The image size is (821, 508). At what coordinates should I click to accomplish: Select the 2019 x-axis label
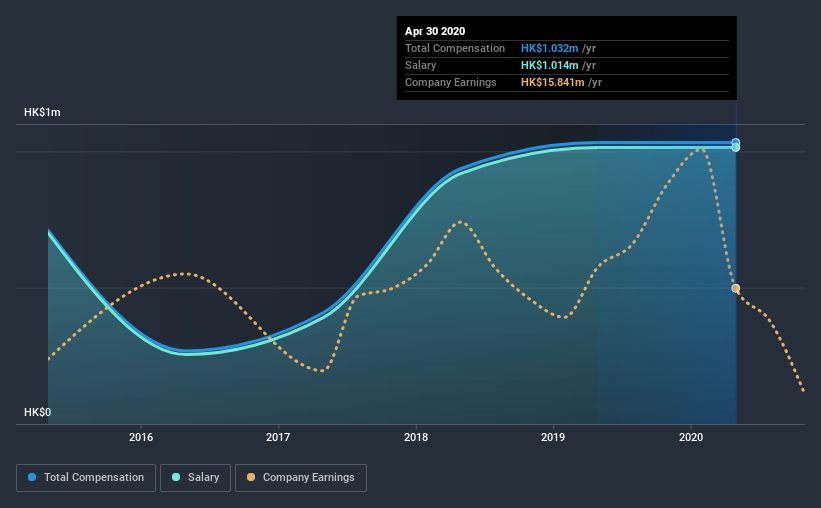pos(553,437)
